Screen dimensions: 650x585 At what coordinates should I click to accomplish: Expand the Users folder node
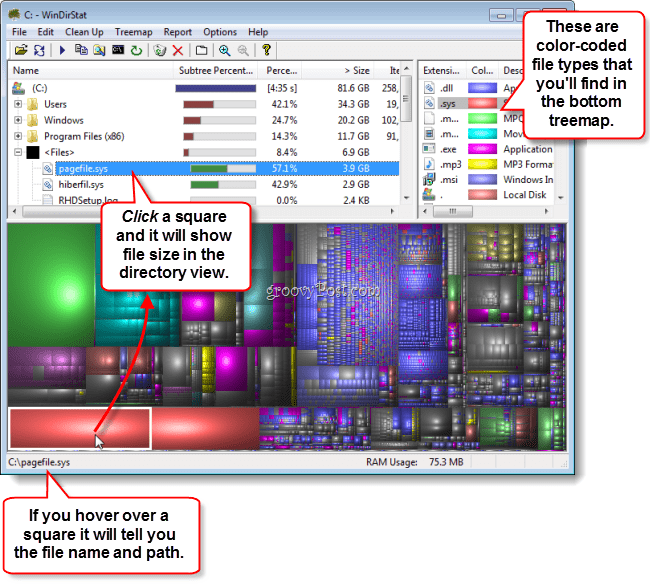click(x=18, y=104)
